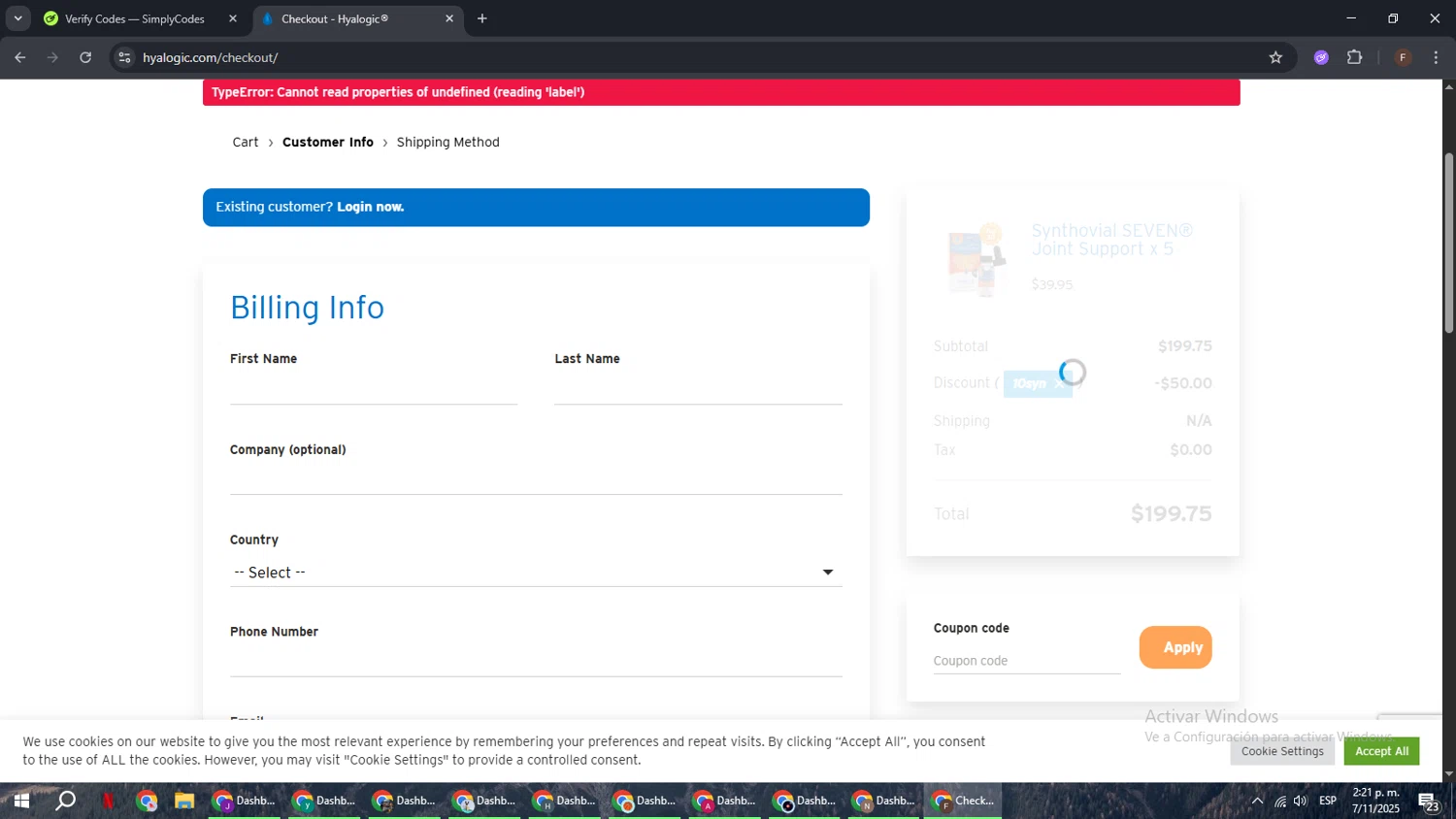Apply the coupon code
Viewport: 1456px width, 819px height.
click(x=1175, y=647)
